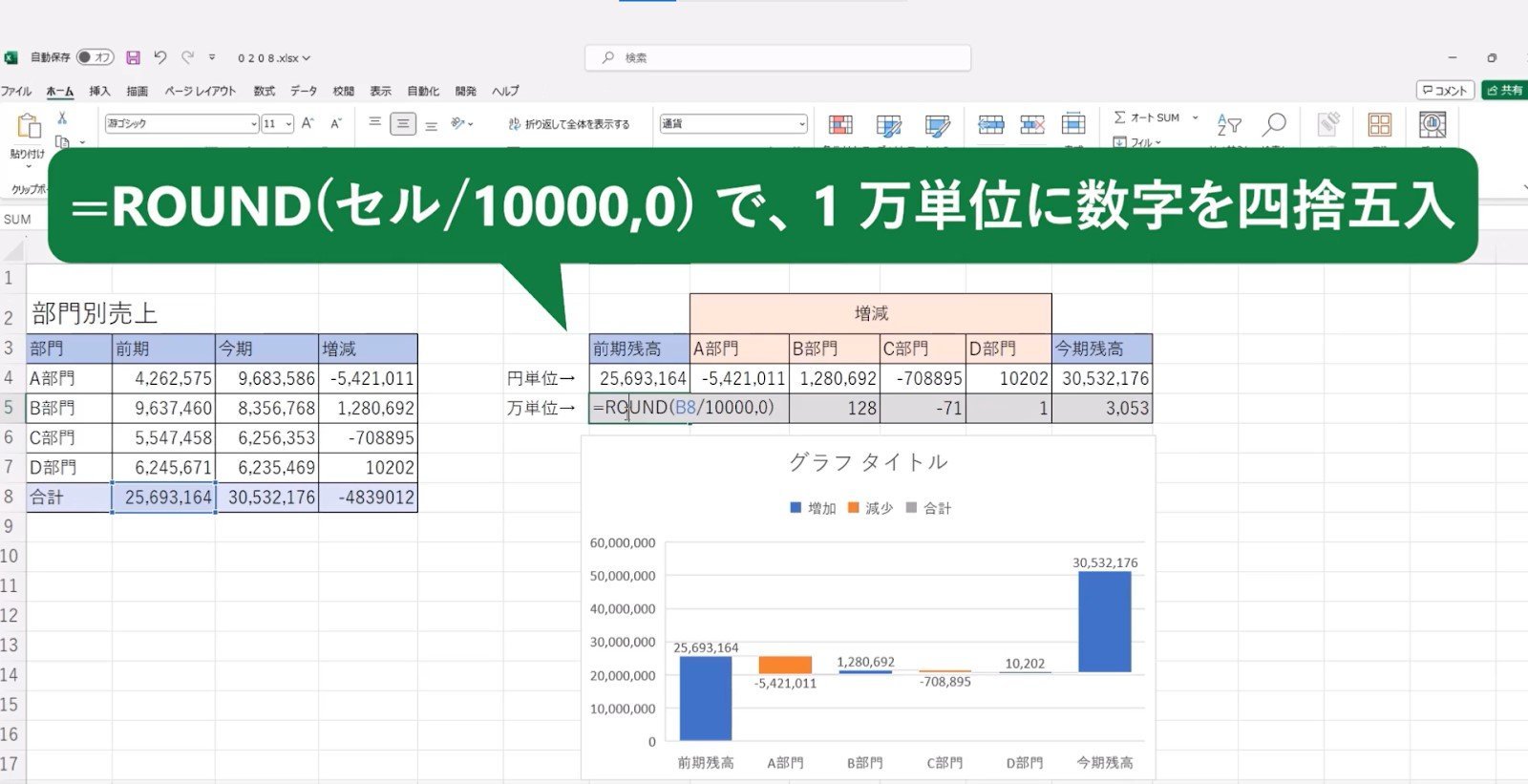Screen dimensions: 1528x784
Task: Toggle the Middle Align icon
Action: click(x=403, y=124)
